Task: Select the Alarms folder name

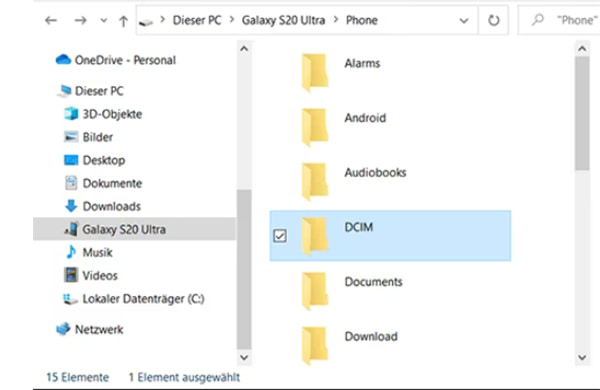Action: pyautogui.click(x=362, y=63)
